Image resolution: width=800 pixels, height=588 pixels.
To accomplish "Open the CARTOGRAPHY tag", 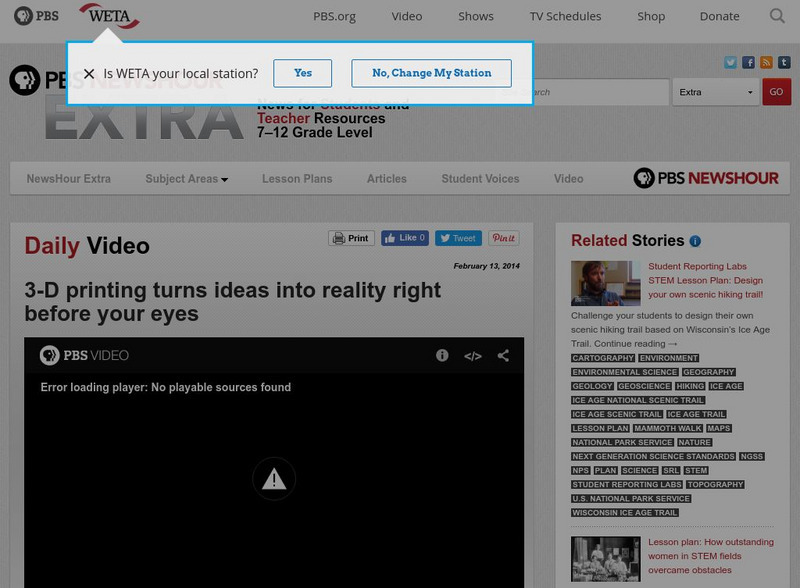I will [603, 358].
